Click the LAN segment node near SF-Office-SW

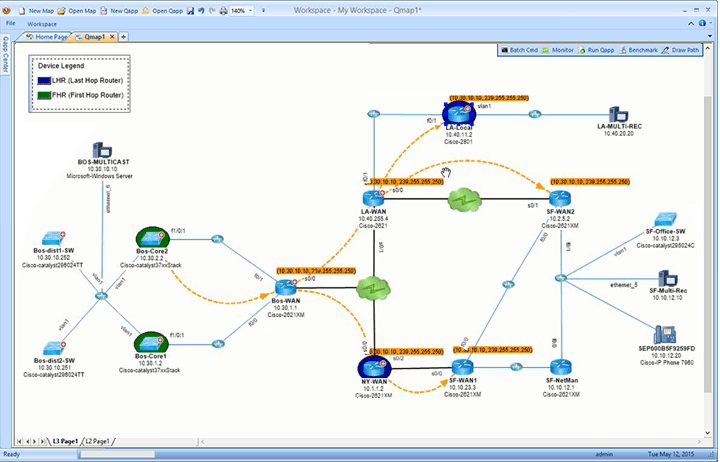(x=561, y=278)
